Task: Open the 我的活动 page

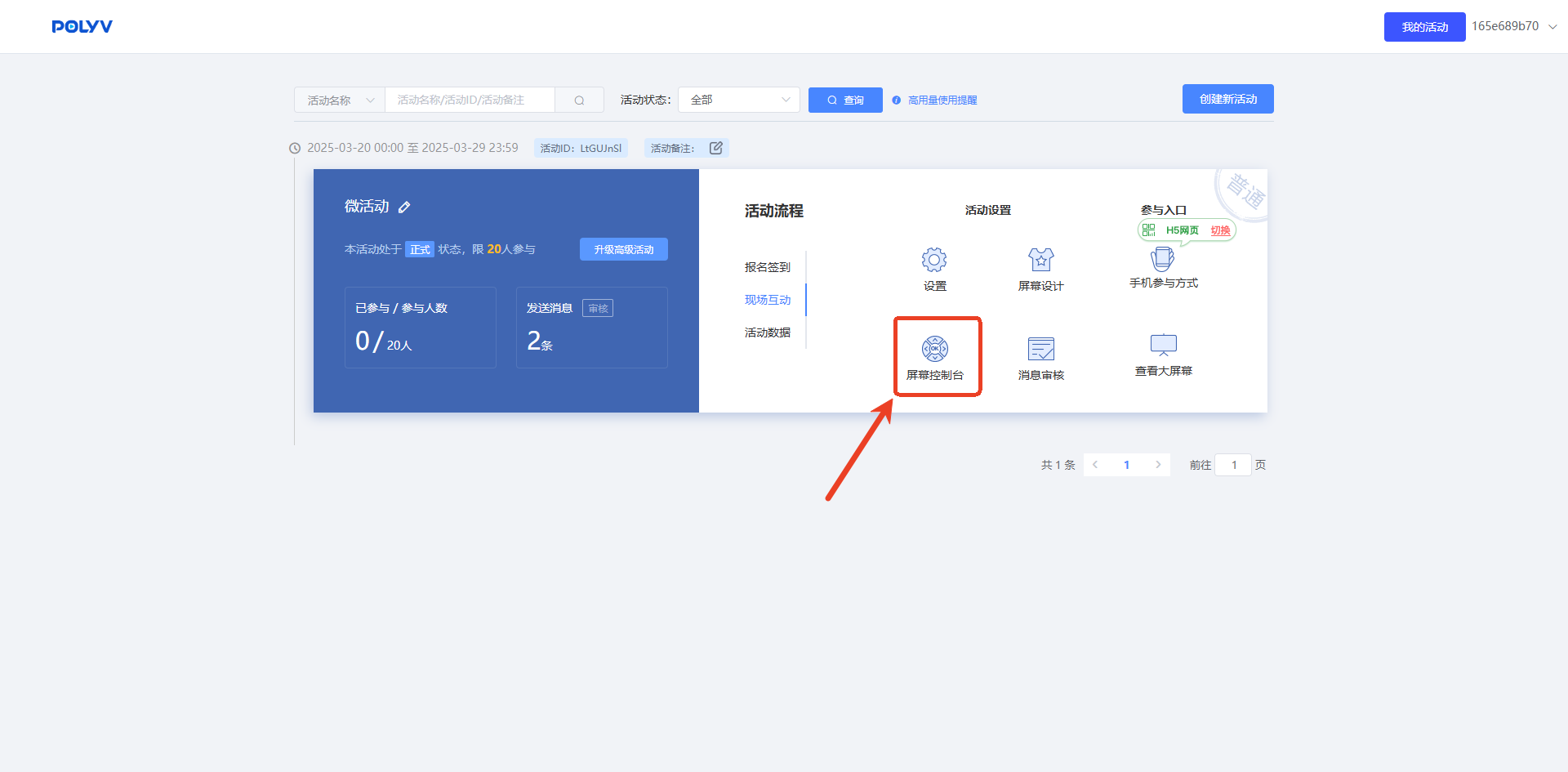Action: tap(1424, 27)
